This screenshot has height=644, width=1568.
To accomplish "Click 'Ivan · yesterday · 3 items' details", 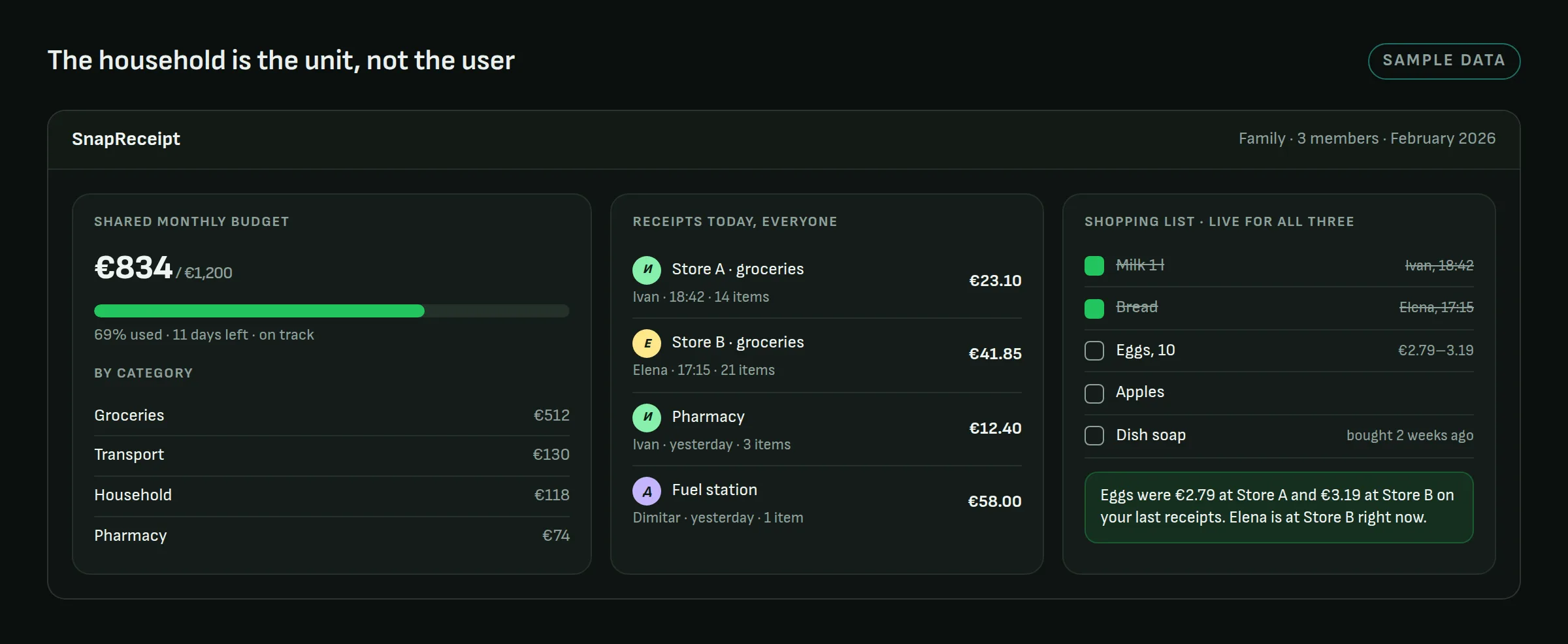I will 711,445.
